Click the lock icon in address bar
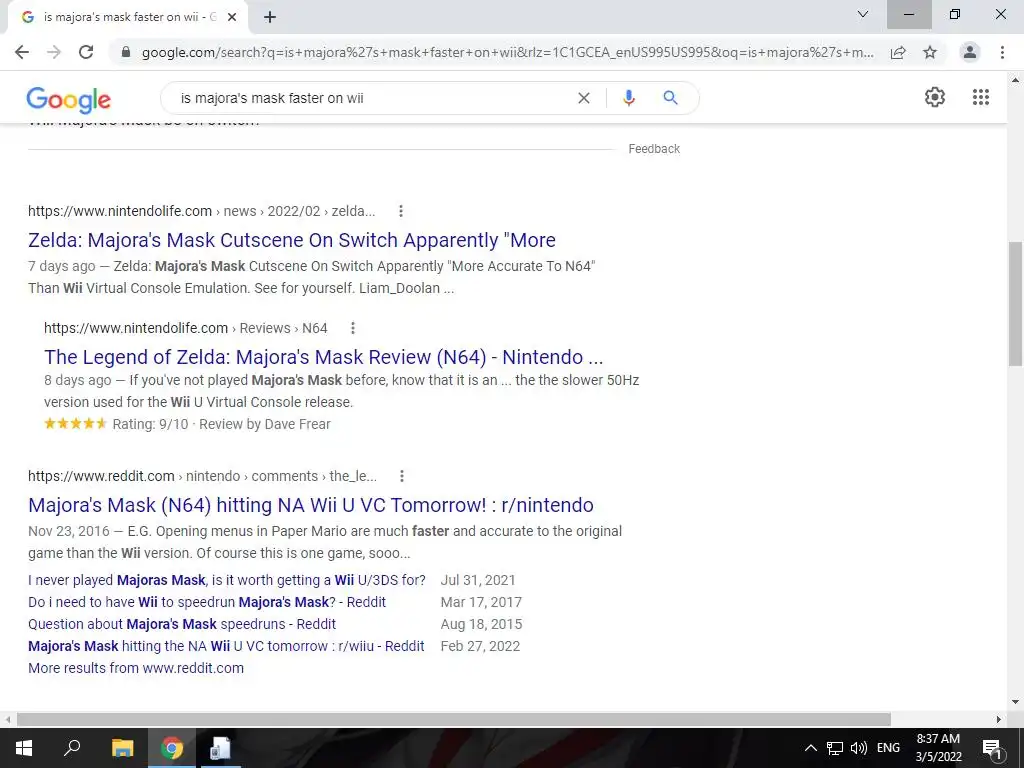This screenshot has height=768, width=1024. coord(126,52)
